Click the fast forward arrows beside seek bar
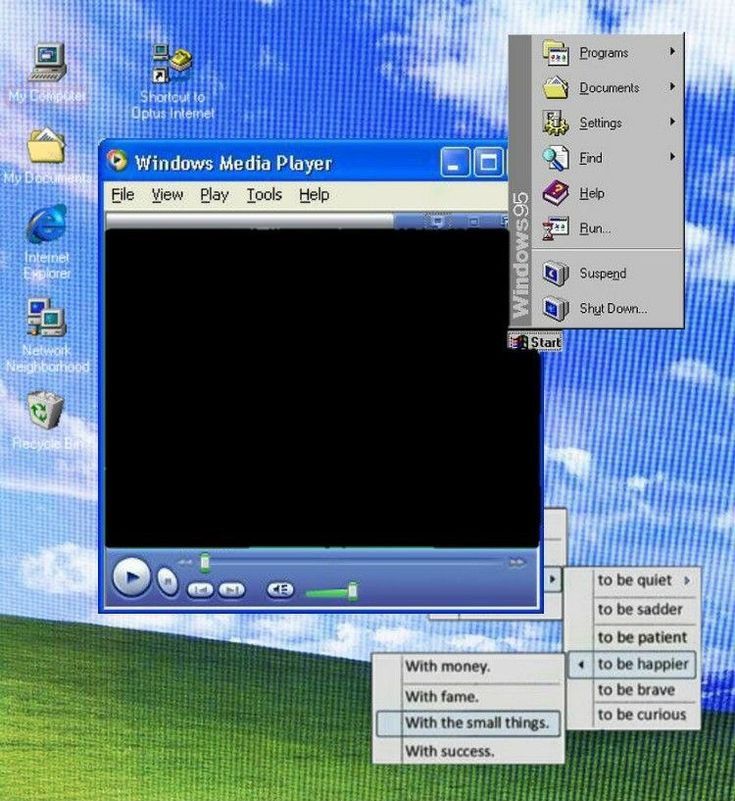Viewport: 735px width, 801px height. (x=517, y=562)
